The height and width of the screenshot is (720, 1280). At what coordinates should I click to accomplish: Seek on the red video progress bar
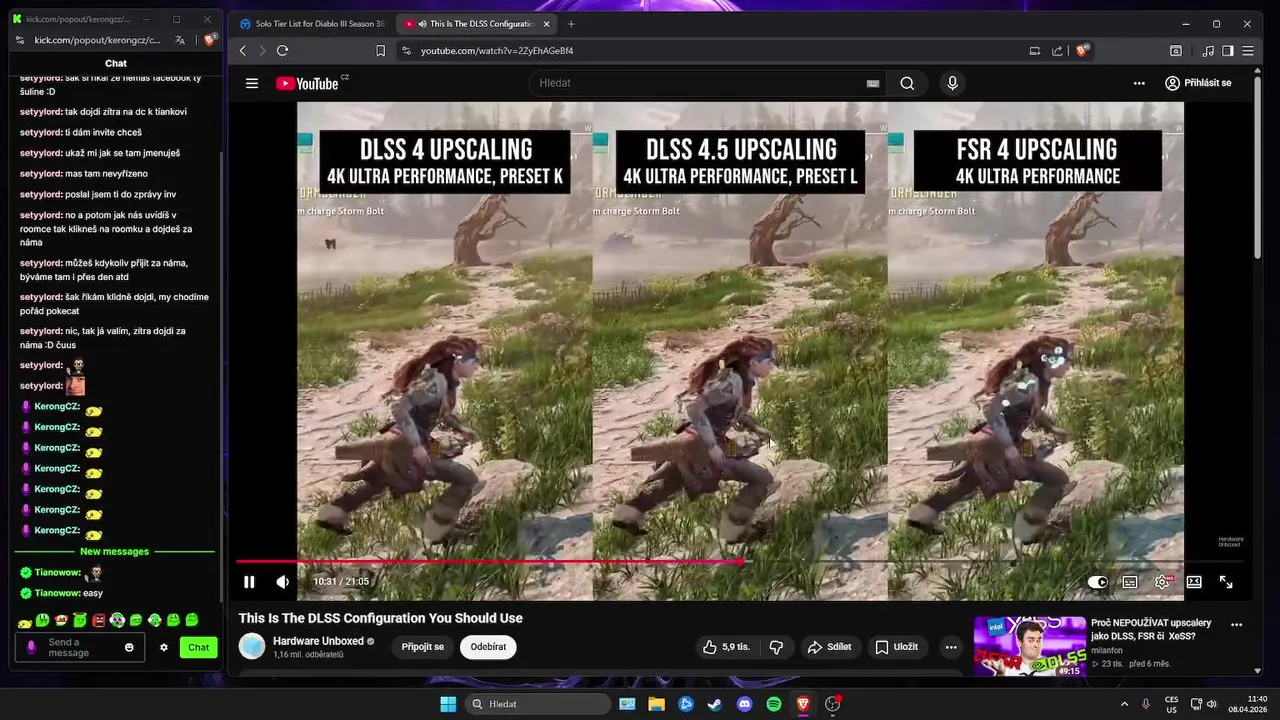[740, 562]
